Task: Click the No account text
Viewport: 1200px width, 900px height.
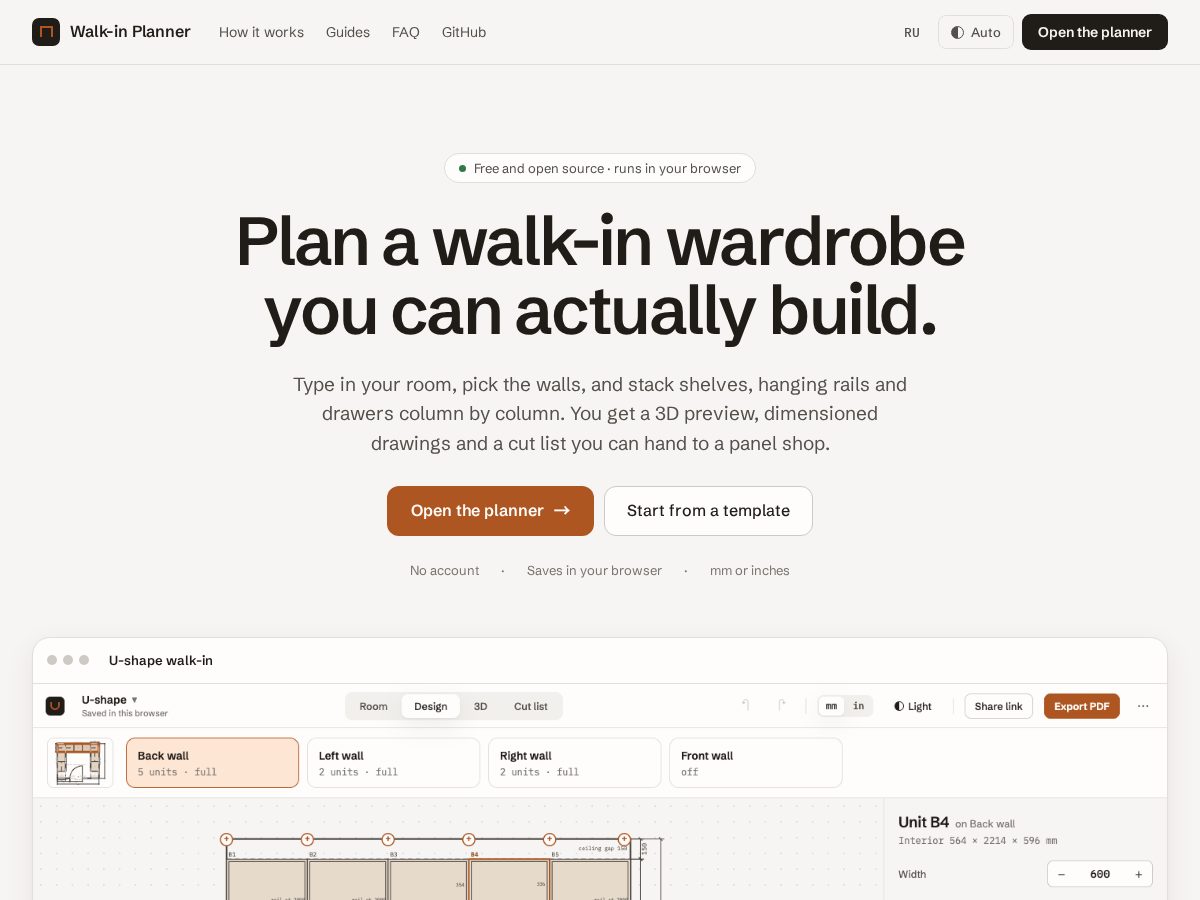Action: click(x=444, y=571)
